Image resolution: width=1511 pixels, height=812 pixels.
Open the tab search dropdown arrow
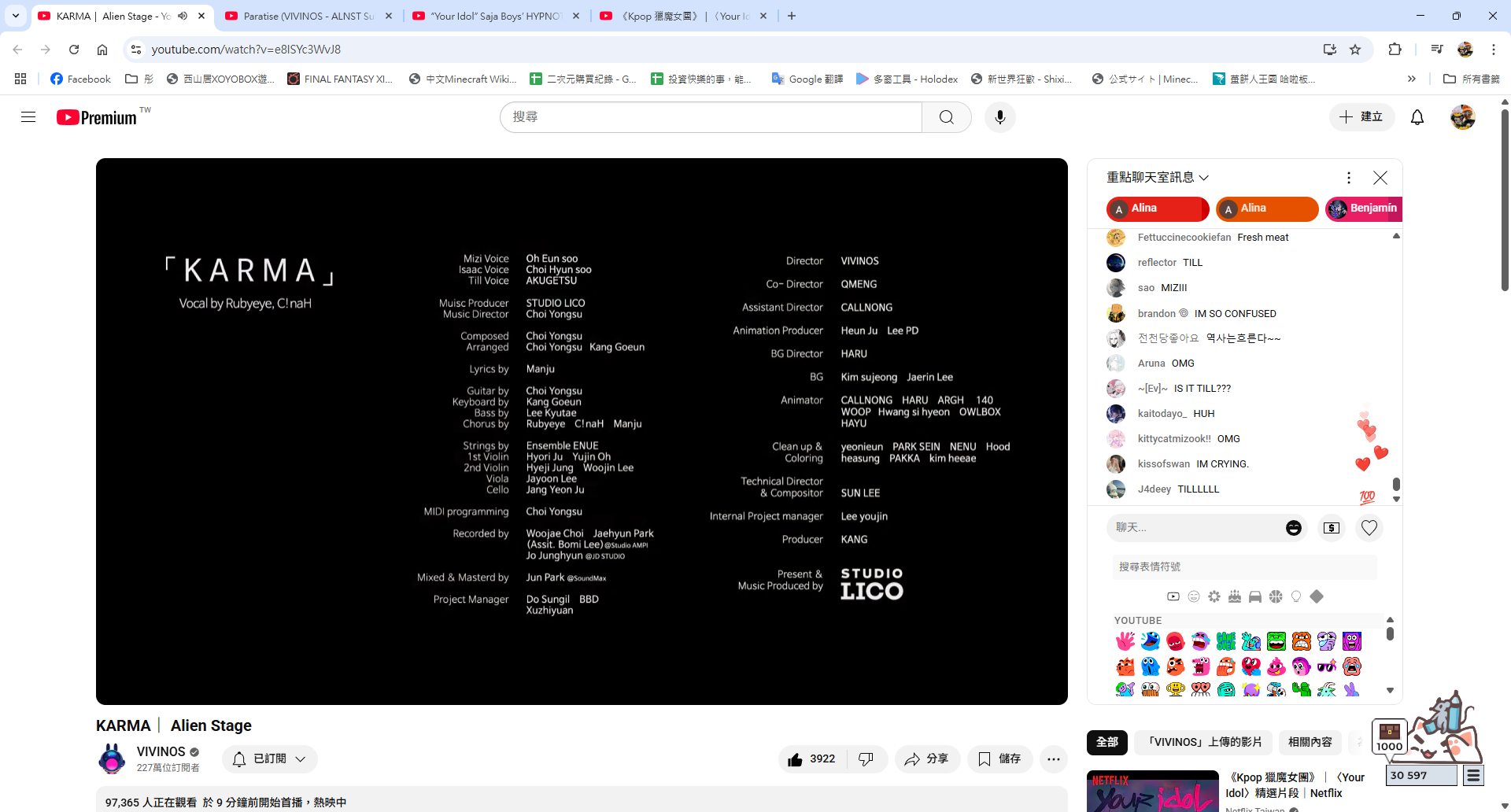16,16
